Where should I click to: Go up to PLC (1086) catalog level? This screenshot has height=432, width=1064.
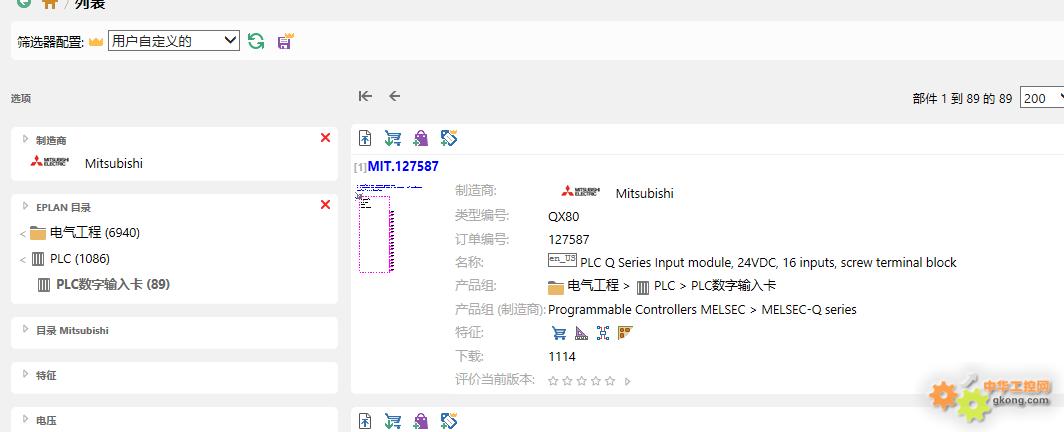pos(80,258)
